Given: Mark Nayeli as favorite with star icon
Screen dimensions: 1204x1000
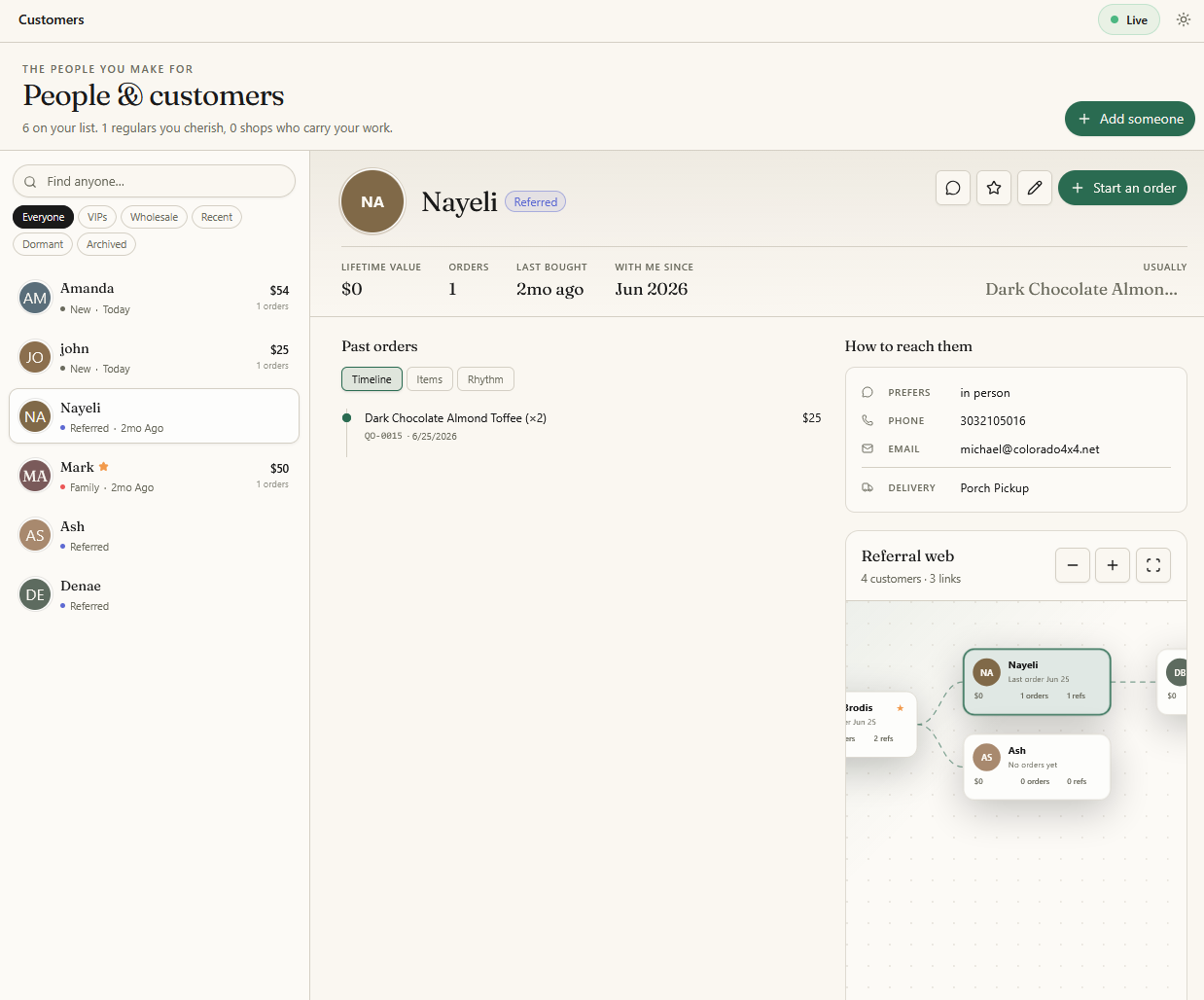Looking at the screenshot, I should (x=994, y=188).
